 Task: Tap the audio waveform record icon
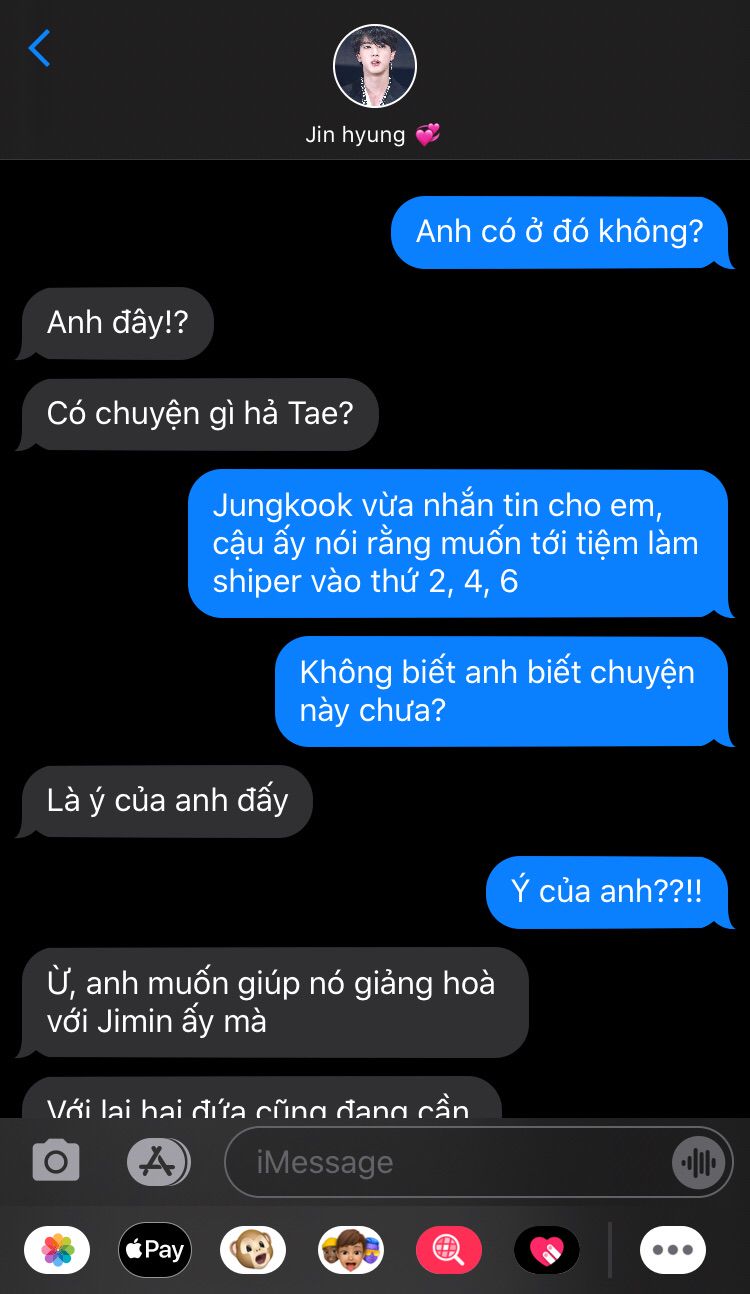(699, 1162)
